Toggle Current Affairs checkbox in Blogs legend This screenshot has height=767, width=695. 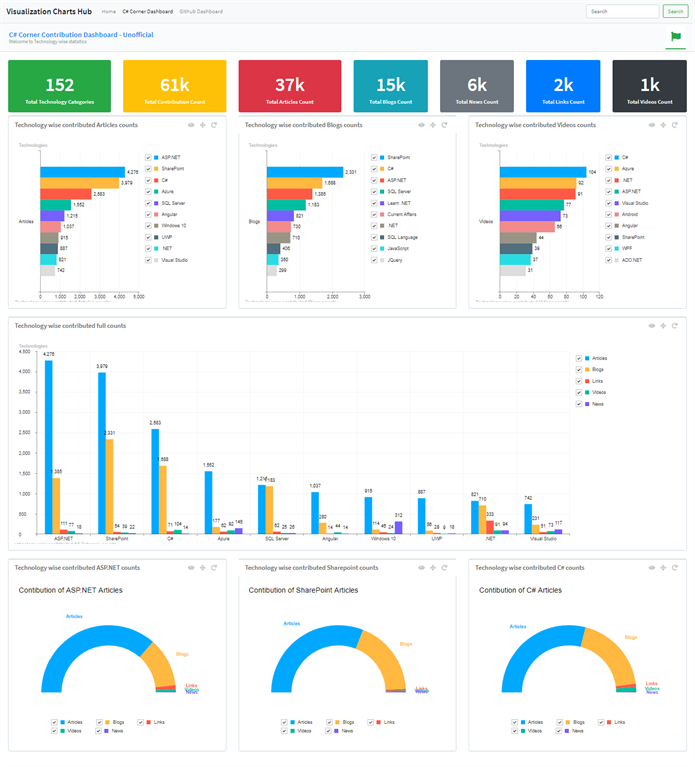coord(374,215)
